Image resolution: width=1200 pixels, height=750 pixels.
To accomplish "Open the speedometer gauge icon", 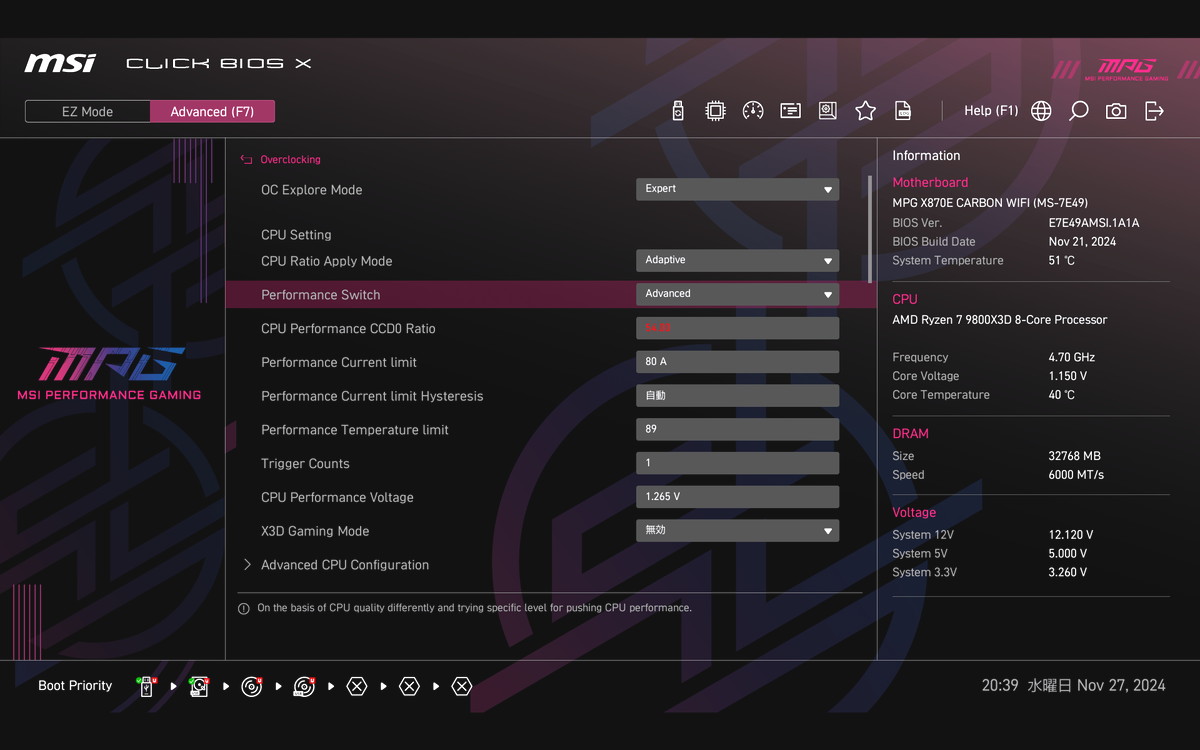I will pos(753,111).
